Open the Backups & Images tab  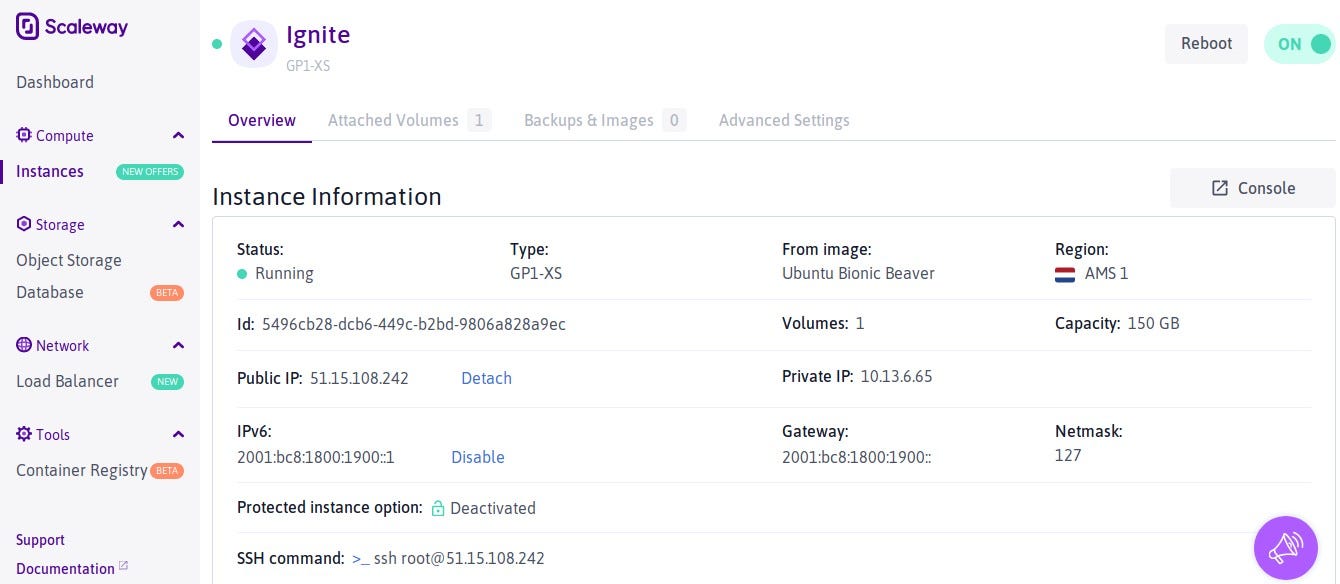(x=605, y=120)
